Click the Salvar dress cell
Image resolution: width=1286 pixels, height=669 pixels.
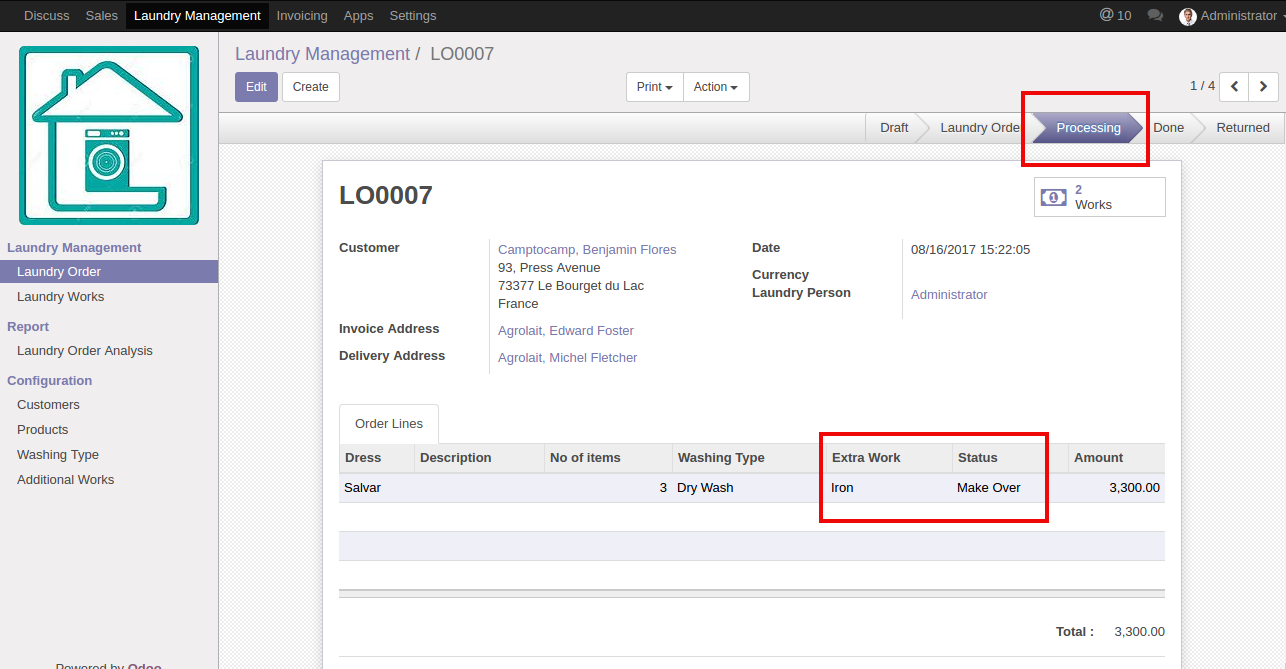click(x=377, y=488)
